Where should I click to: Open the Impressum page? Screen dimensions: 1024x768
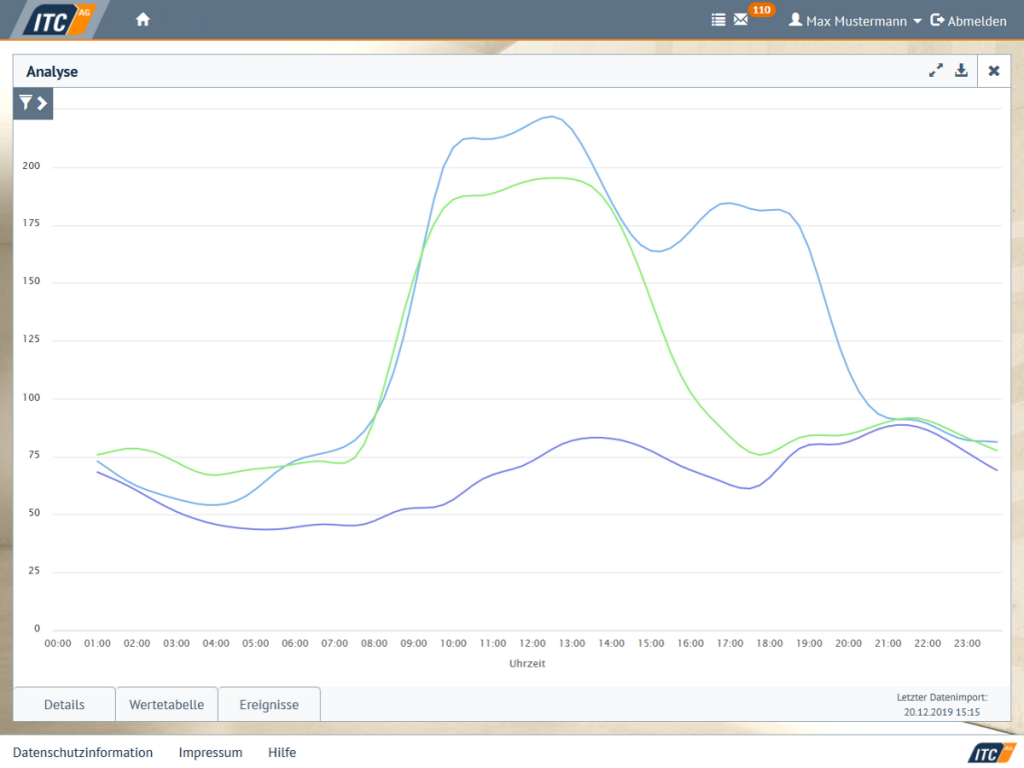[210, 752]
